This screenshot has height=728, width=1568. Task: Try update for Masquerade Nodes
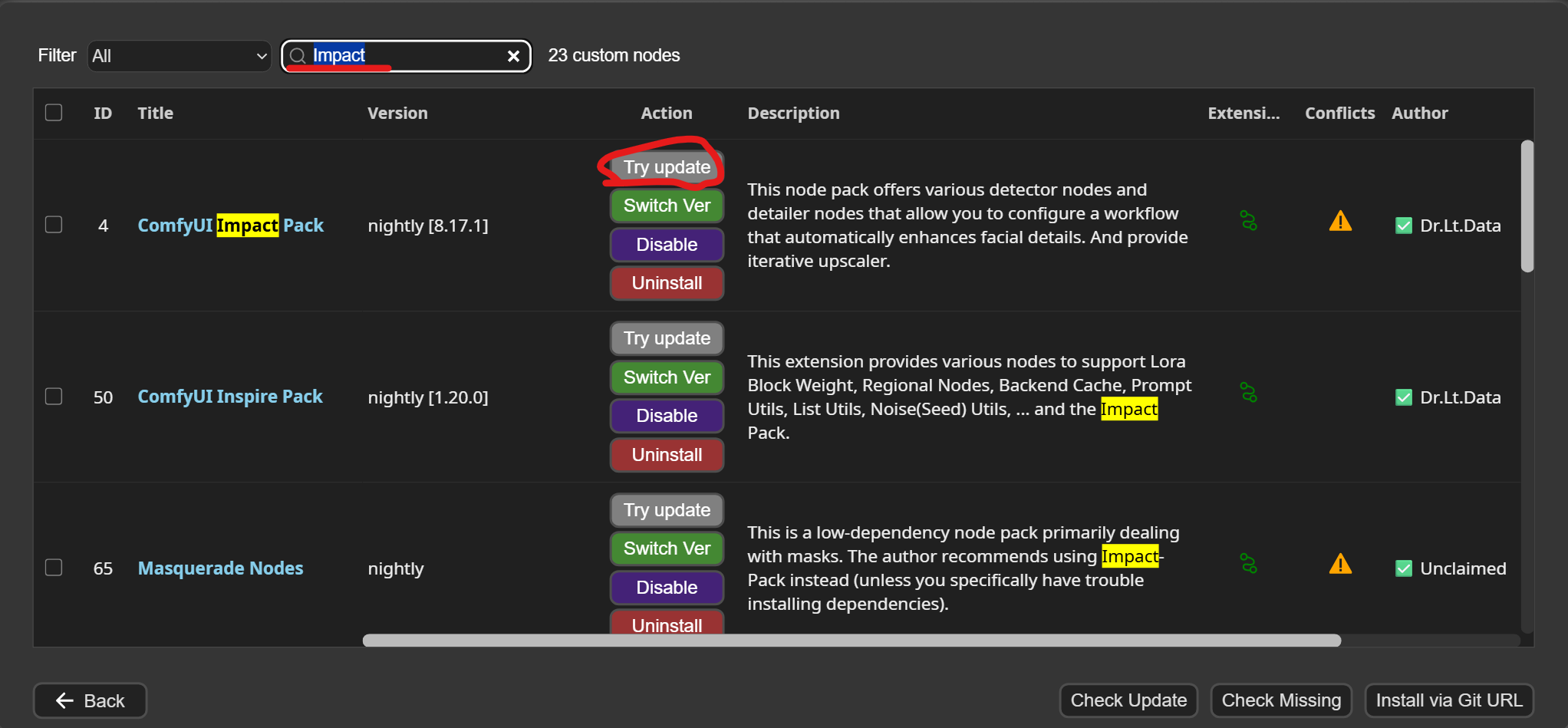(667, 510)
